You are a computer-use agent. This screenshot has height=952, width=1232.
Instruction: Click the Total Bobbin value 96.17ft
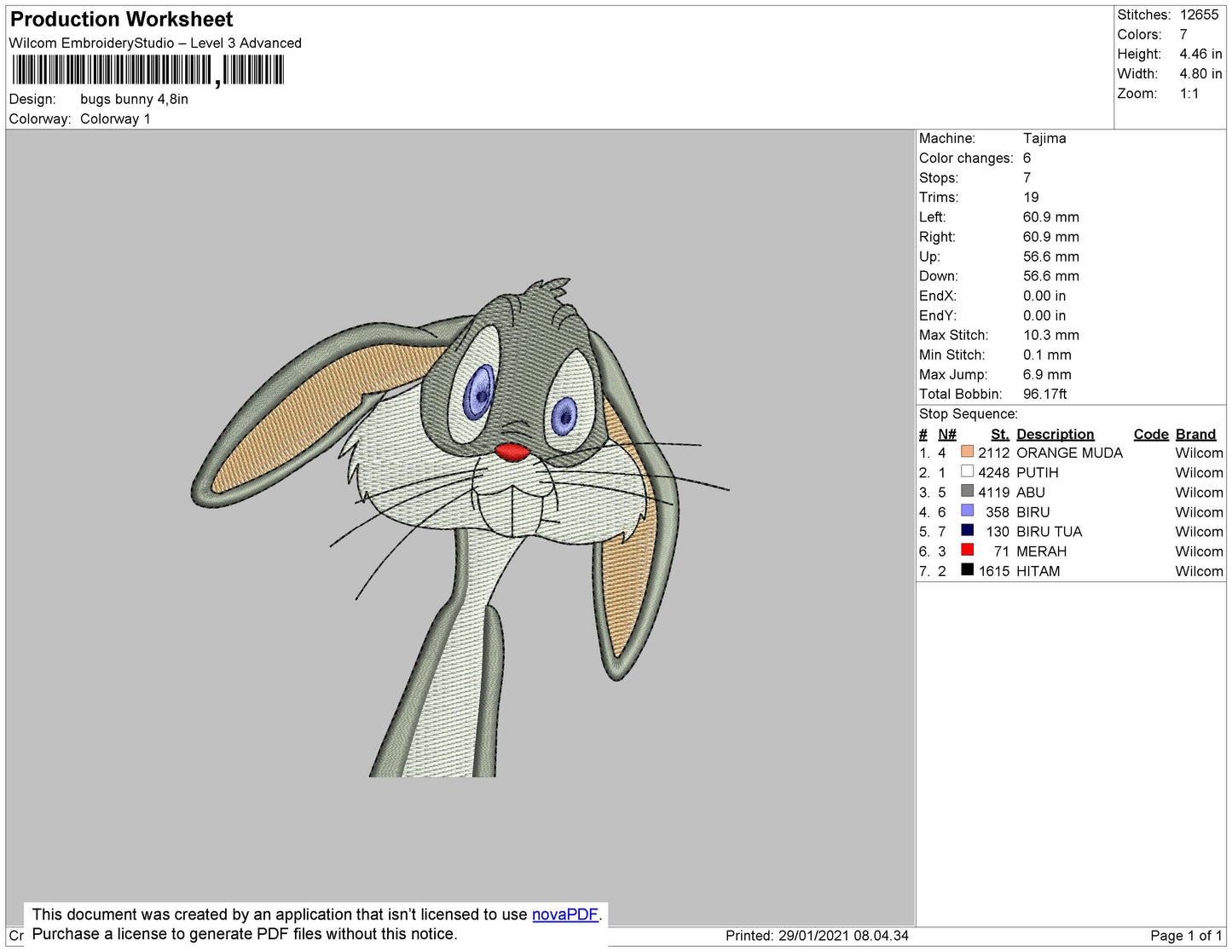point(1044,394)
